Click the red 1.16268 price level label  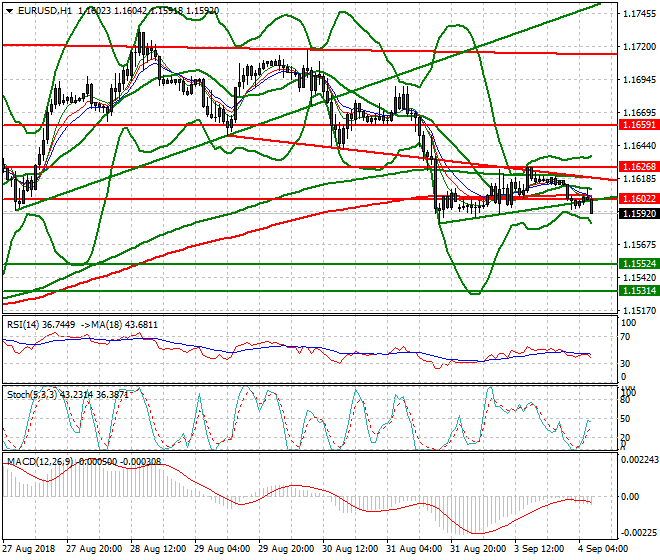click(x=639, y=167)
